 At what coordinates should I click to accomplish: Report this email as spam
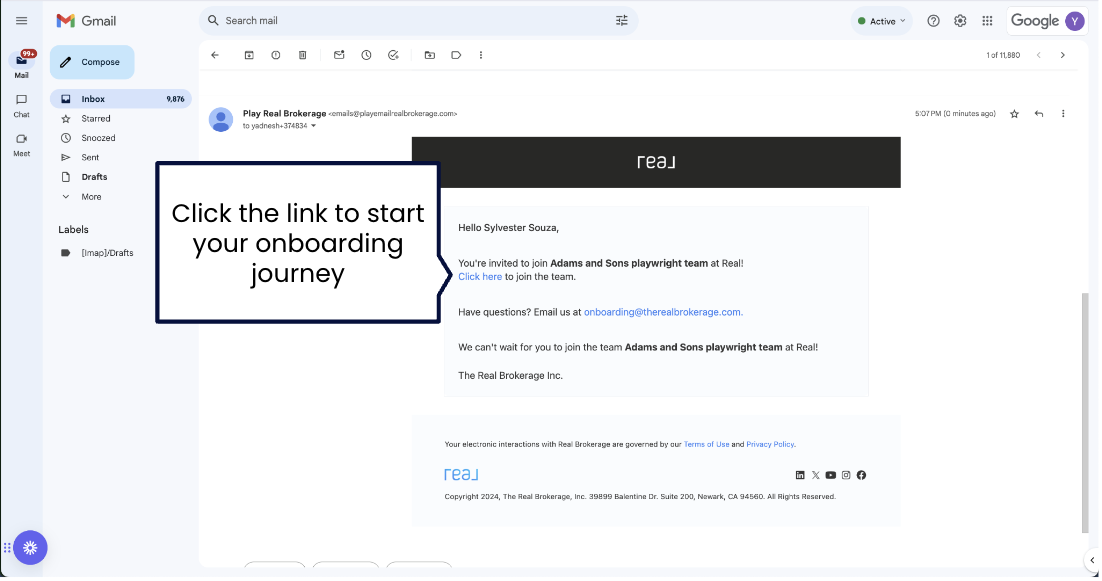coord(276,55)
